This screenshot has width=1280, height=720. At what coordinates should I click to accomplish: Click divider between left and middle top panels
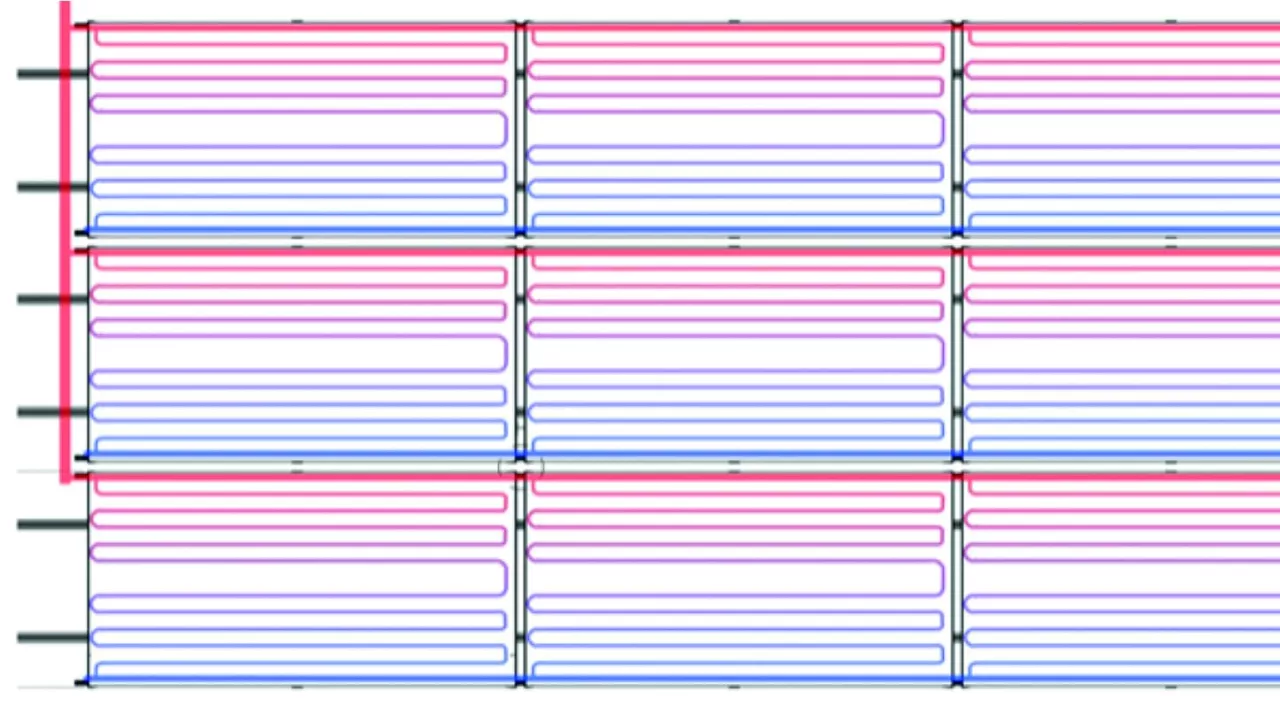(x=519, y=128)
